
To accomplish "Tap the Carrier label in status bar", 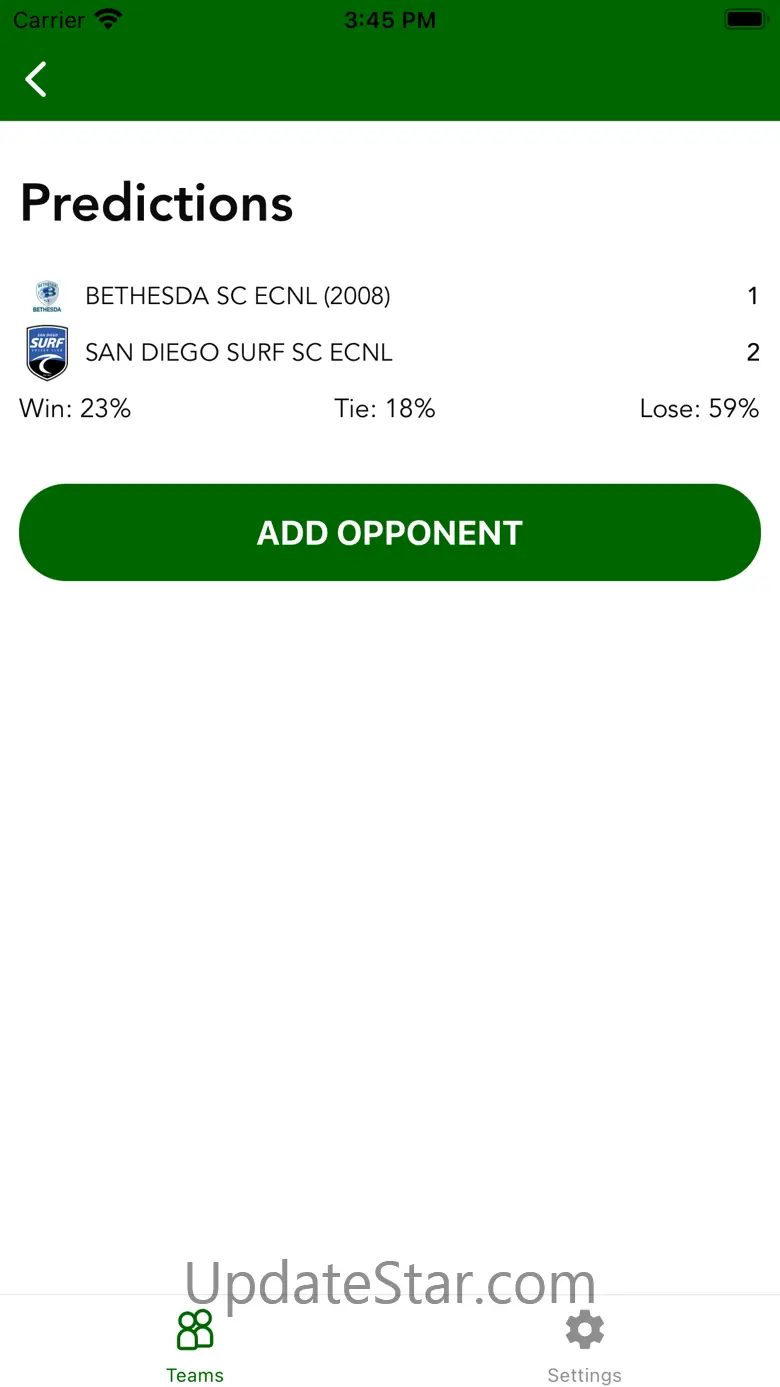I will point(49,20).
